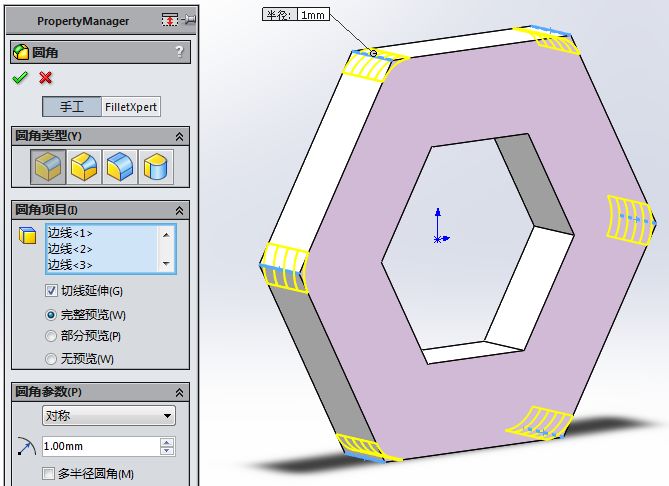Click edge list scroll down arrow
This screenshot has height=486, width=669.
pos(166,264)
